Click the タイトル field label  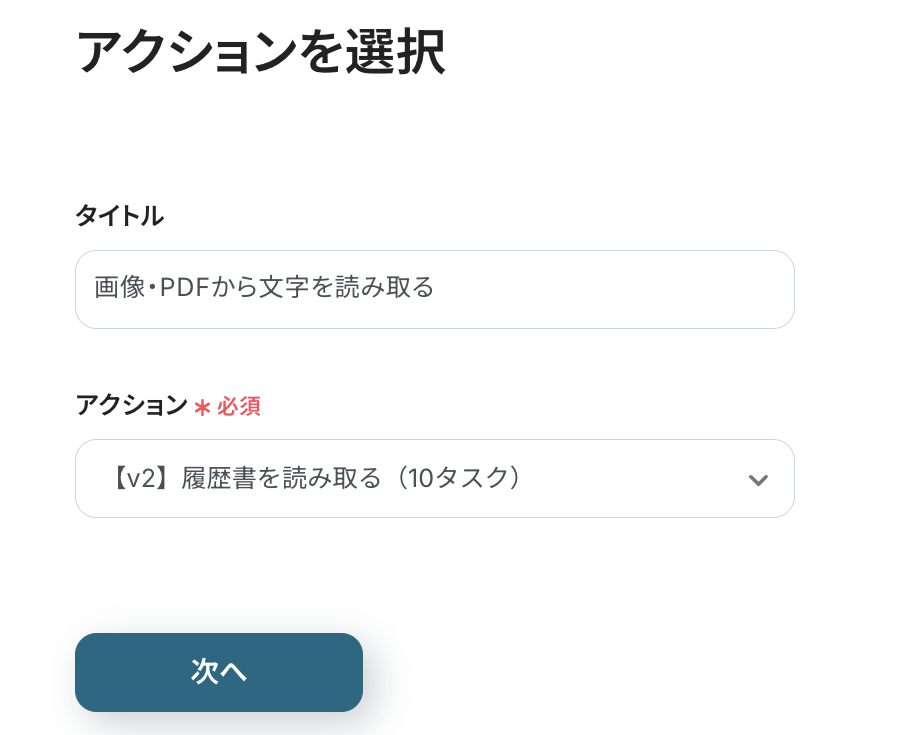coord(119,215)
